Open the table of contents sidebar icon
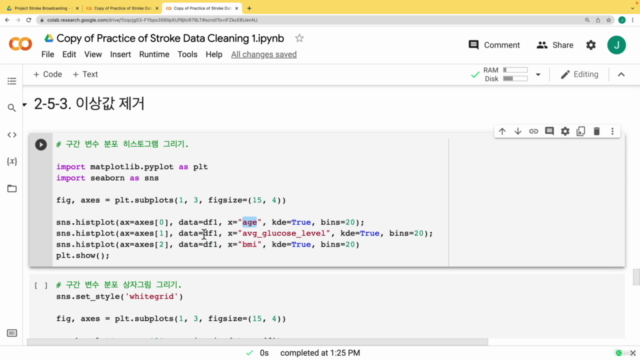This screenshot has width=640, height=360. tap(12, 81)
